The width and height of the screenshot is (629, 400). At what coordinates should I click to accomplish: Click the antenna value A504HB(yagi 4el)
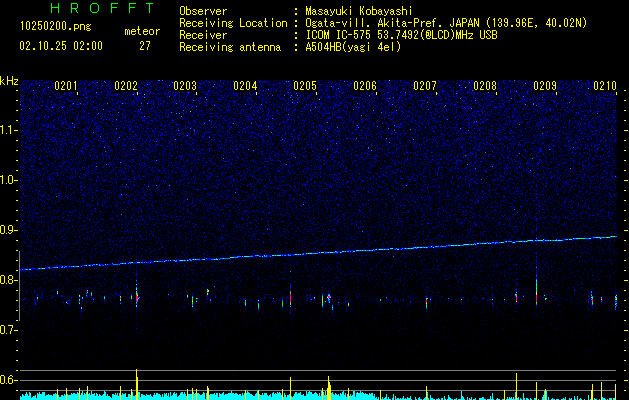tap(353, 47)
